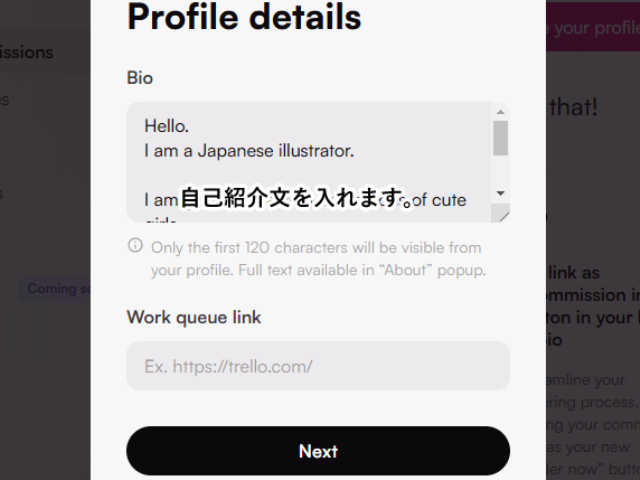
Task: Click the Bio scrollbar up arrow
Action: click(501, 112)
